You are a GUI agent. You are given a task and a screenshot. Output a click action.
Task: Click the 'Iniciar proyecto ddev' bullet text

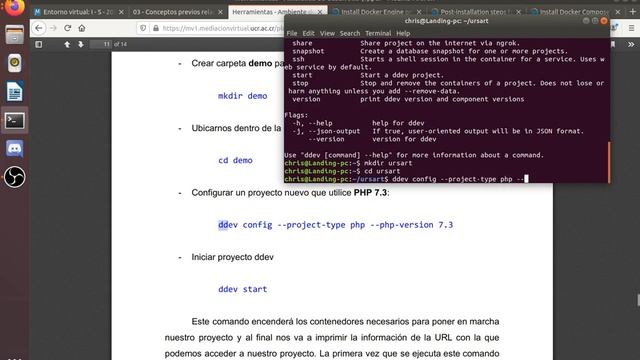click(x=233, y=257)
